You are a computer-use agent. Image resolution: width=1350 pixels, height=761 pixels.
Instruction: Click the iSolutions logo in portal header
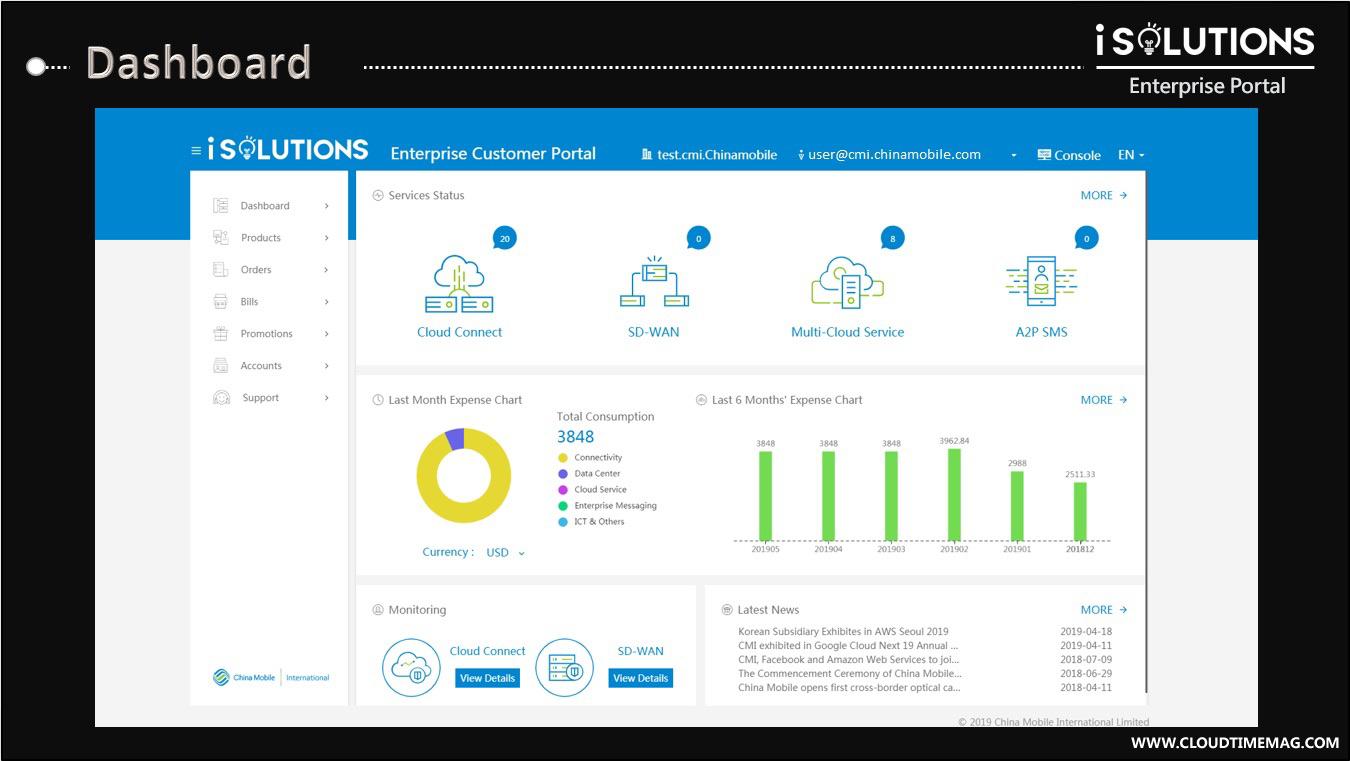point(288,149)
